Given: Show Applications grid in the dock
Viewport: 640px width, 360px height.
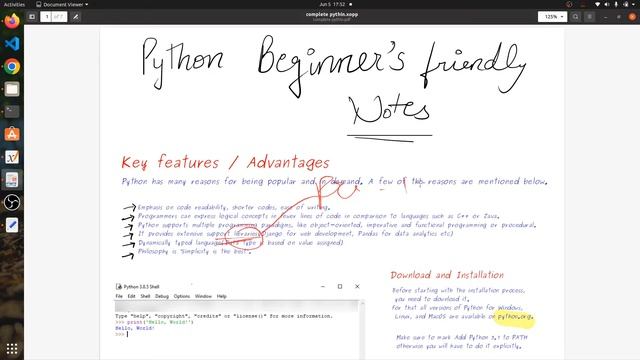Looking at the screenshot, I should (x=12, y=349).
